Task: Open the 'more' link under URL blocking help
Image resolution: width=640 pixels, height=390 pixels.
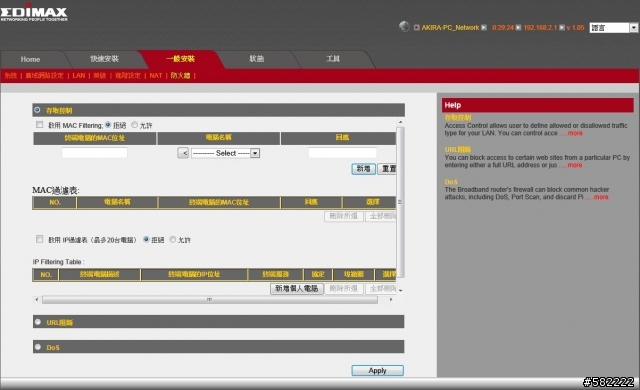Action: 575,165
